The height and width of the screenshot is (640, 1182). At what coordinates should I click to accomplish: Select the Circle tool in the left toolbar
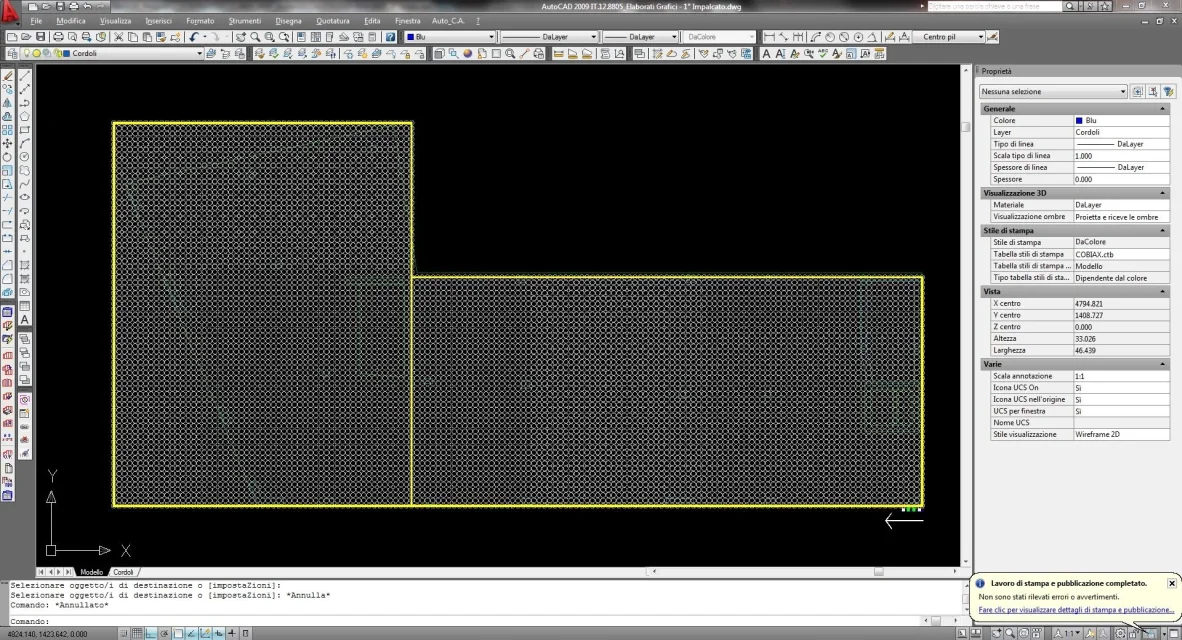pos(25,157)
